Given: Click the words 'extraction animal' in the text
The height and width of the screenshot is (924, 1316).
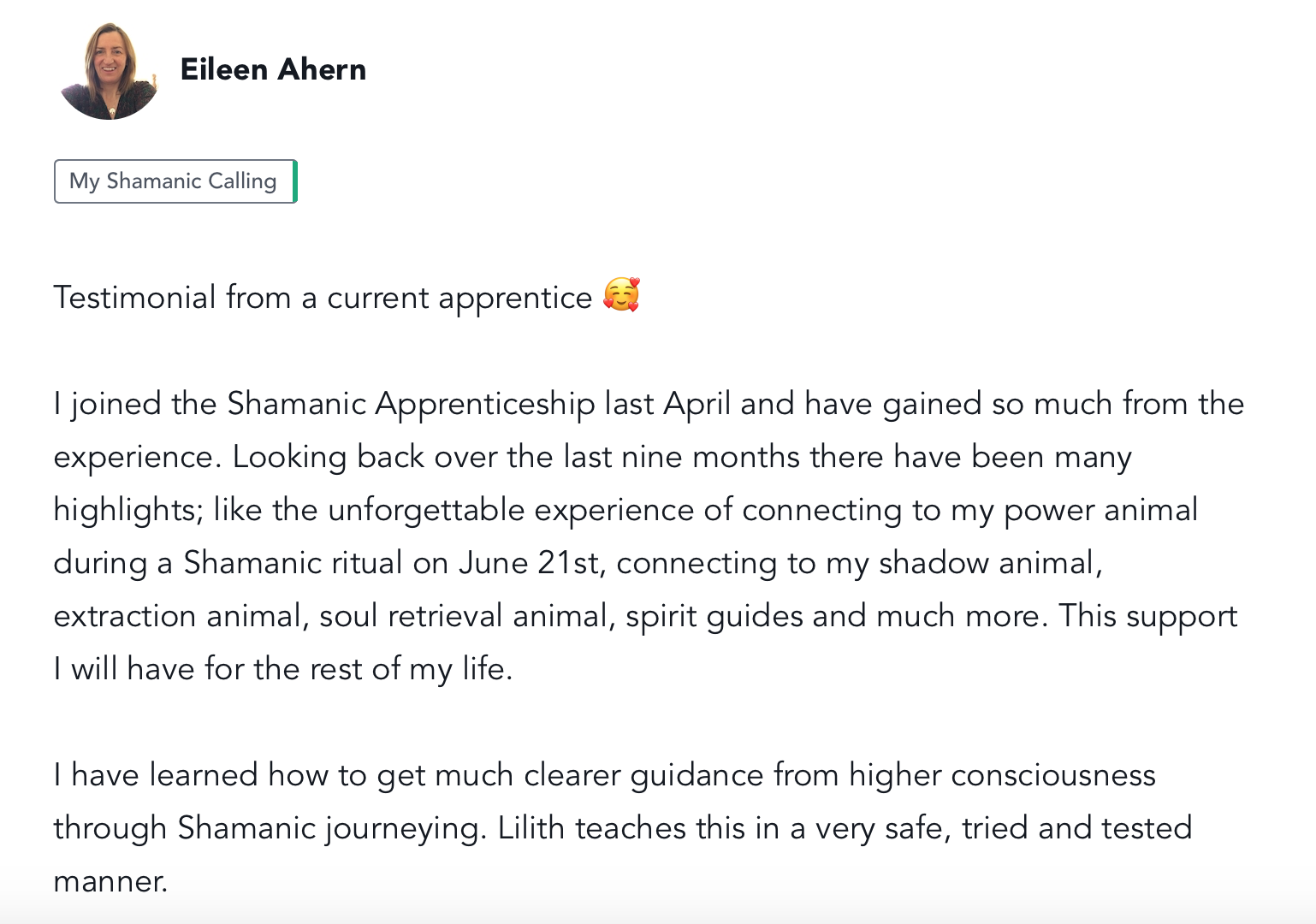Looking at the screenshot, I should tap(176, 616).
